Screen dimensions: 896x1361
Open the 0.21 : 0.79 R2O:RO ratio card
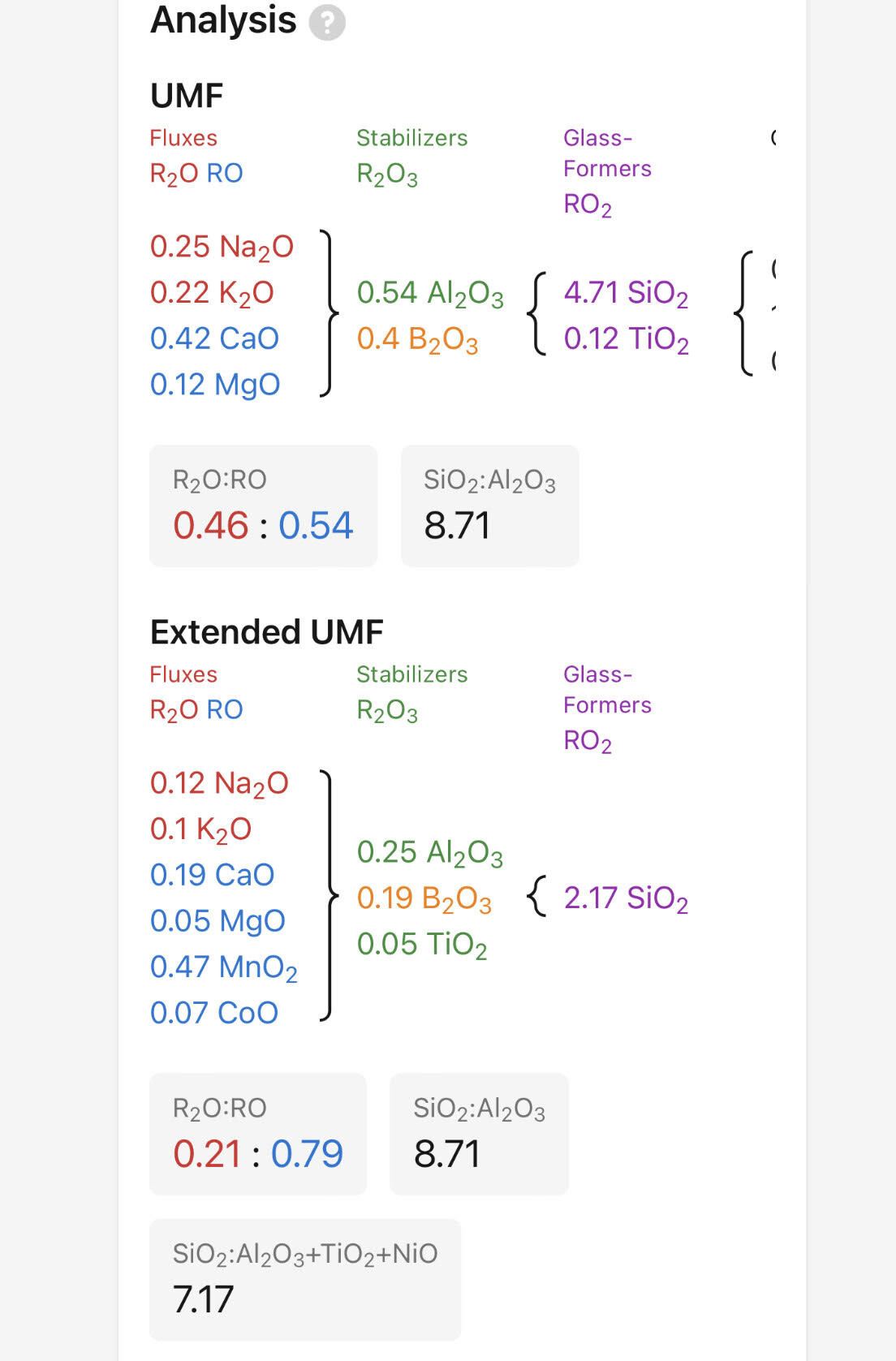click(x=258, y=1134)
